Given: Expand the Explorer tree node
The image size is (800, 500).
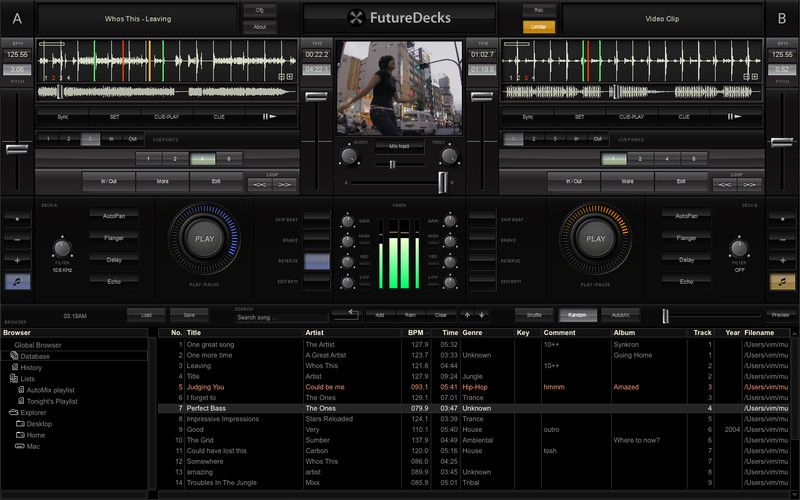Looking at the screenshot, I should click(x=28, y=412).
